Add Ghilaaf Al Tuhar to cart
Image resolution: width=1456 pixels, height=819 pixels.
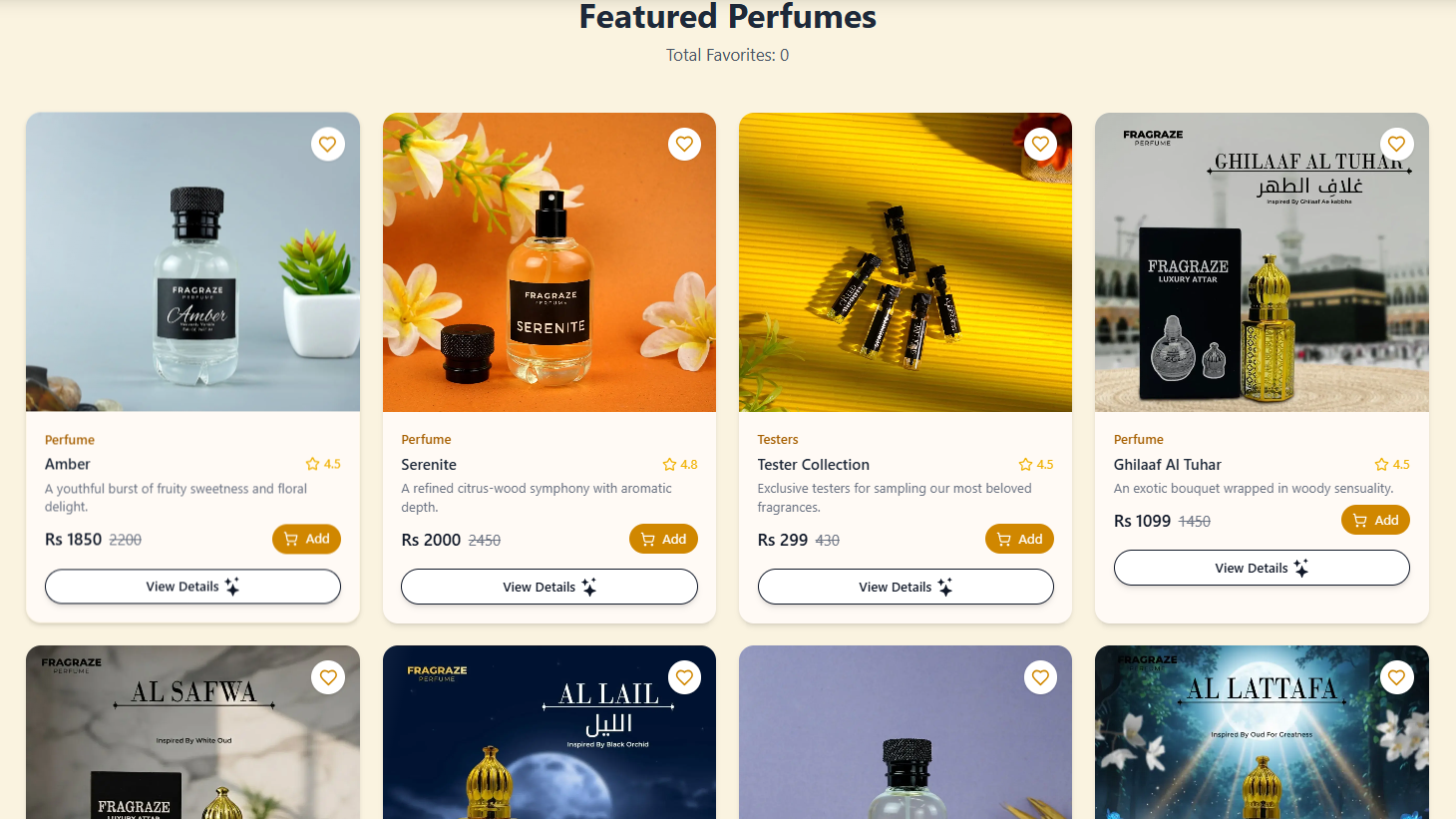point(1375,520)
